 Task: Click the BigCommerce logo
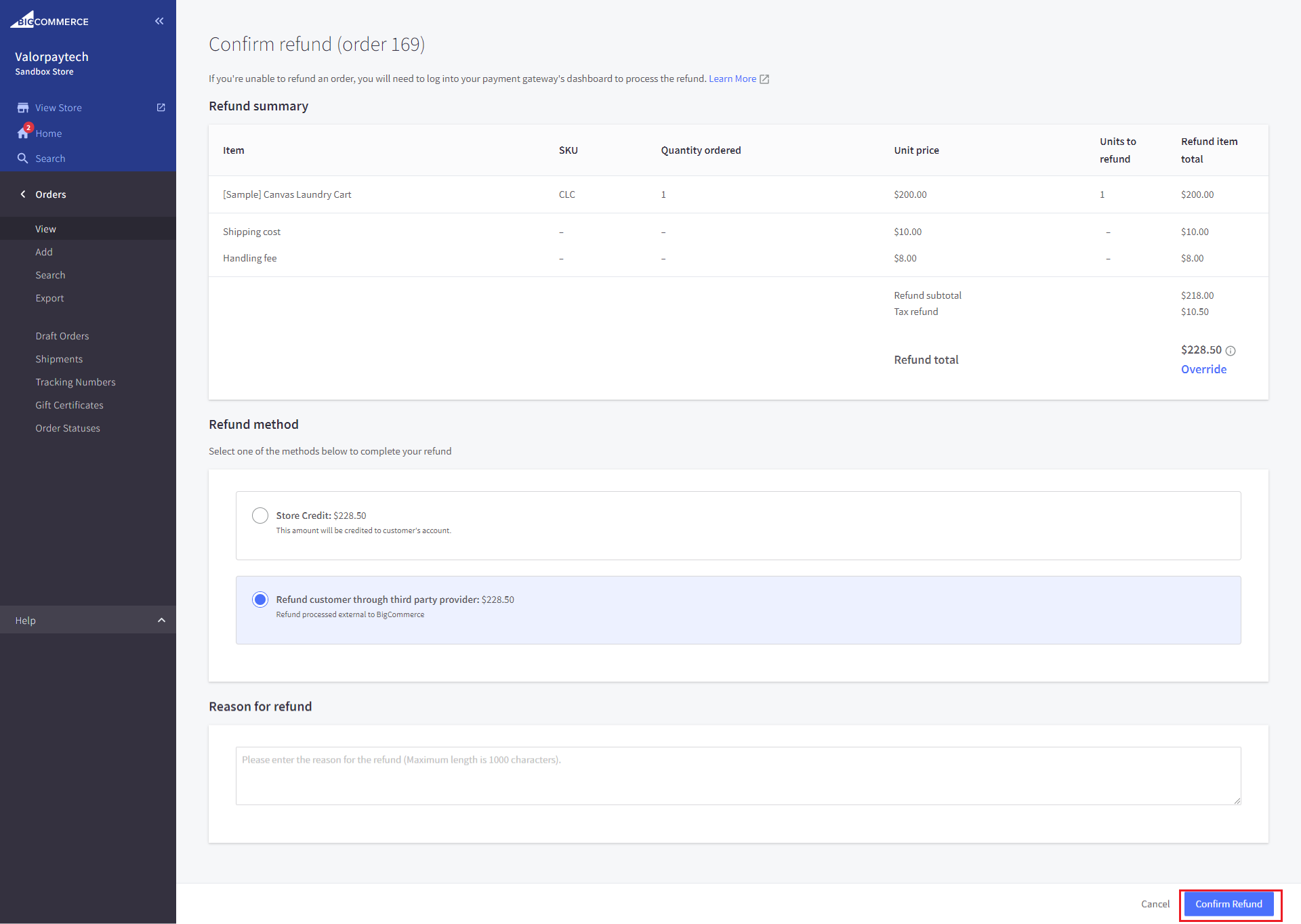(49, 20)
